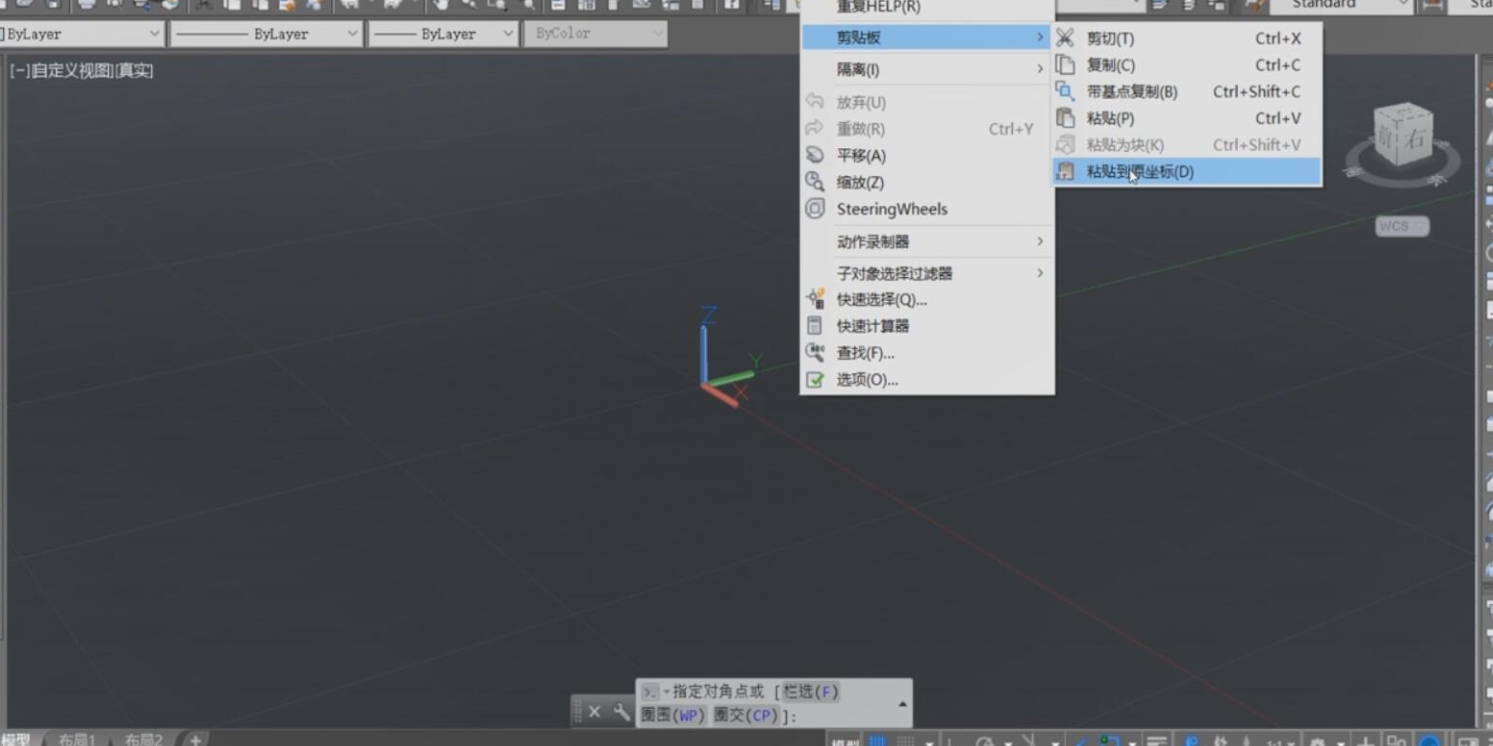Select 带基点复制(B) menu entry
Viewport: 1493px width, 746px height.
[x=1187, y=91]
